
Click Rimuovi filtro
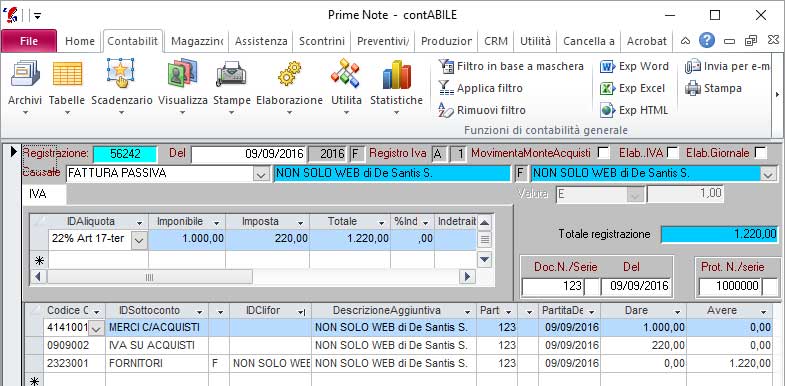(x=482, y=110)
